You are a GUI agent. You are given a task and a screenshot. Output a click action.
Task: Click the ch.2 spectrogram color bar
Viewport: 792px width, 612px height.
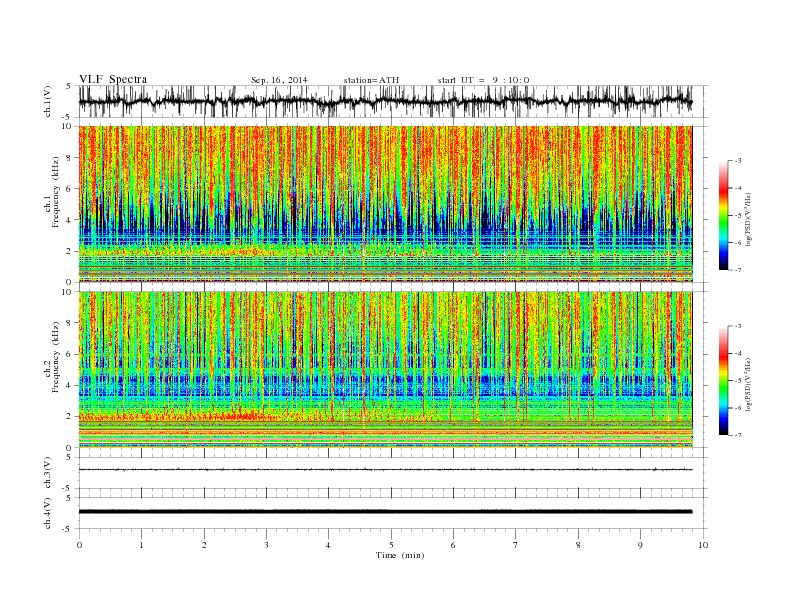click(x=724, y=380)
